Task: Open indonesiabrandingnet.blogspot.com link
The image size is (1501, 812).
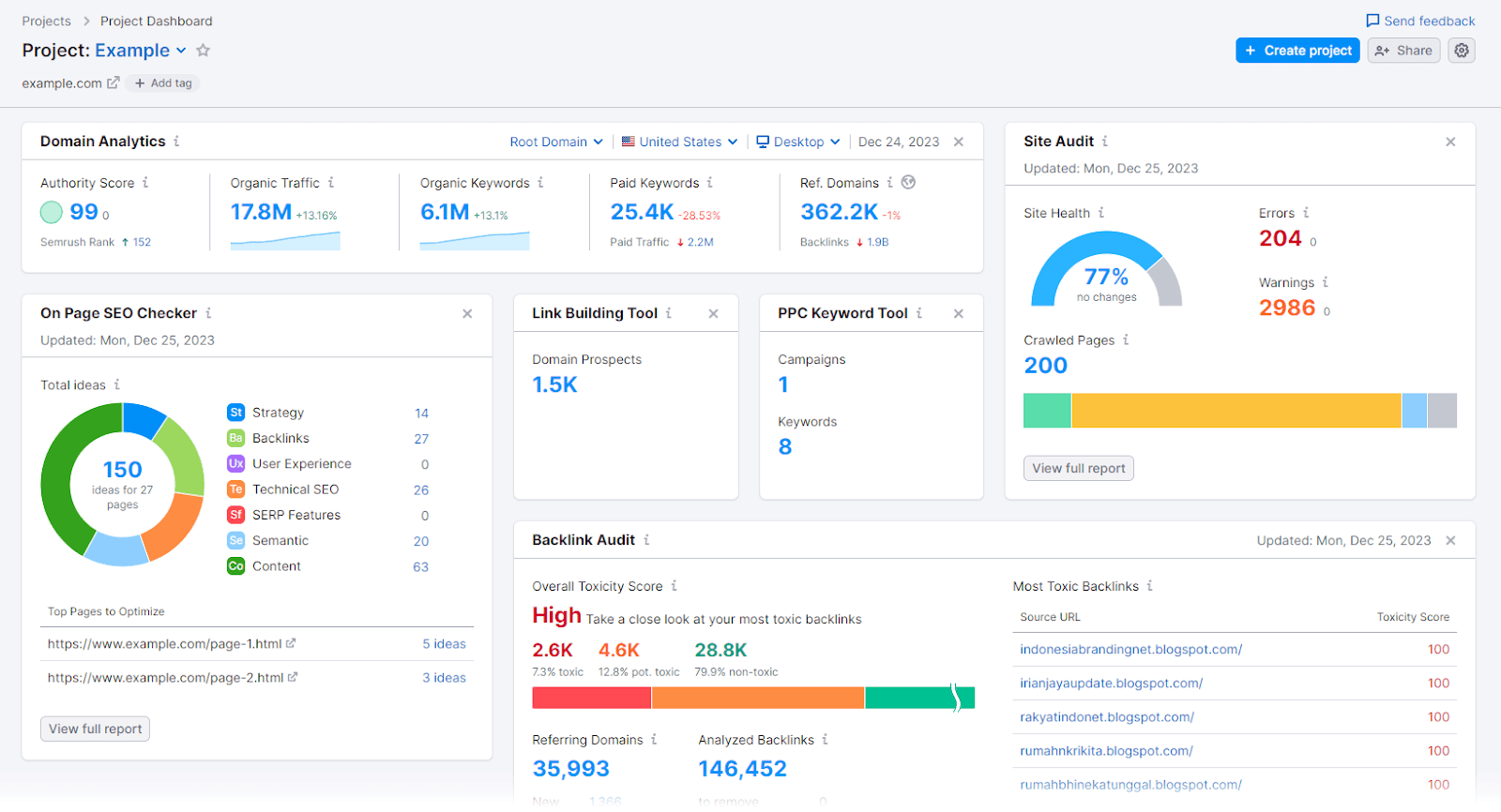Action: pyautogui.click(x=1131, y=649)
